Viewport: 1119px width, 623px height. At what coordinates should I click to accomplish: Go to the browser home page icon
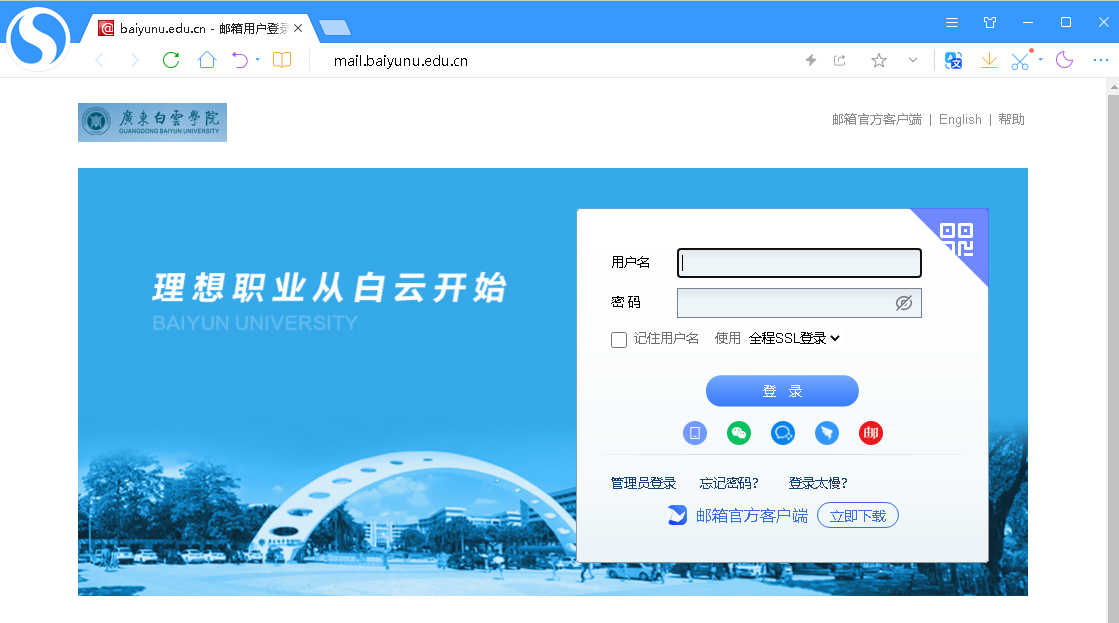[207, 60]
